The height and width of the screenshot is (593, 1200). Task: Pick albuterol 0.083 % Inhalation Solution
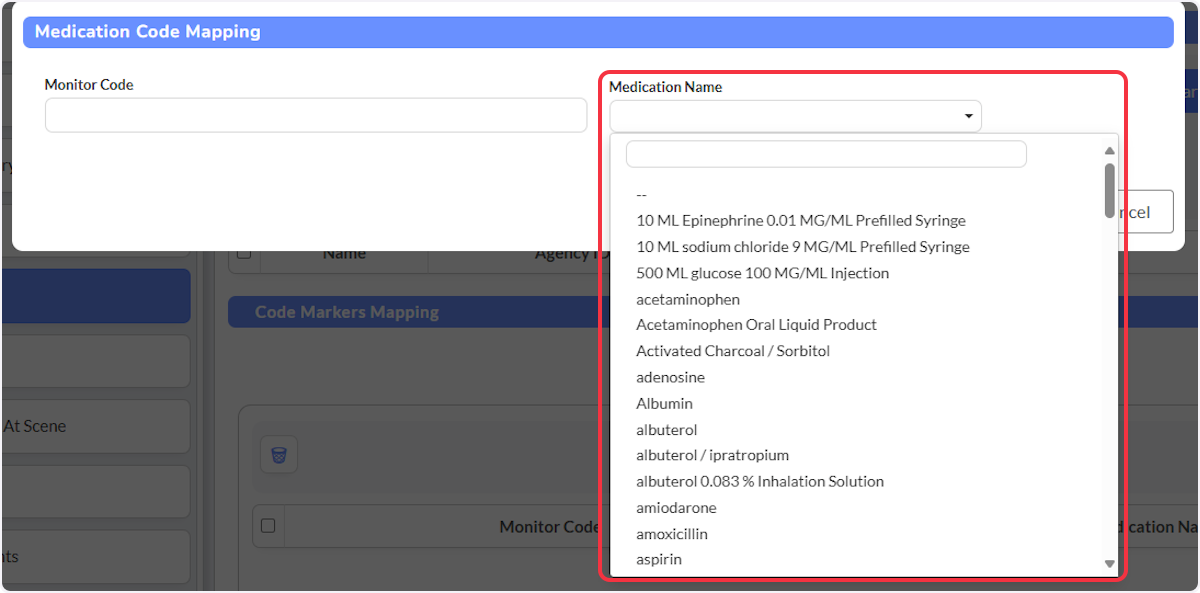coord(760,481)
